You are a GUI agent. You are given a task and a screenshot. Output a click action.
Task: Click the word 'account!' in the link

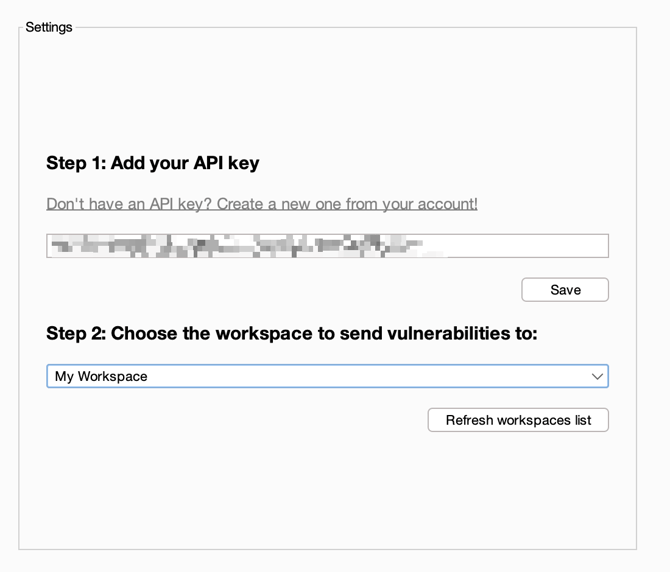[x=447, y=204]
